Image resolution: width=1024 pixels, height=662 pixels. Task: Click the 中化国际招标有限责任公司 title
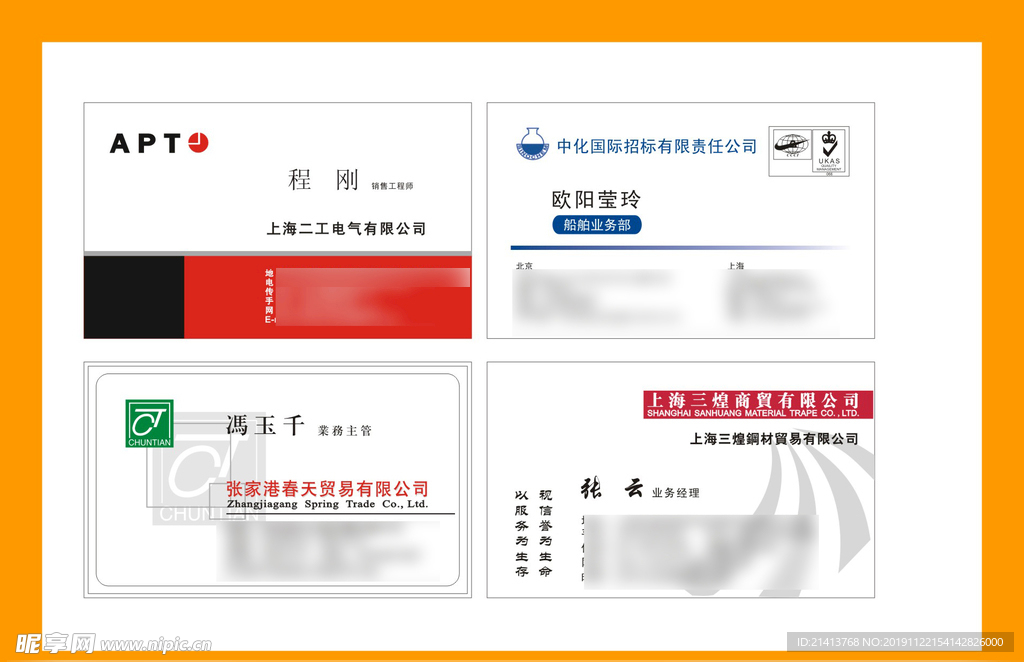pos(657,146)
